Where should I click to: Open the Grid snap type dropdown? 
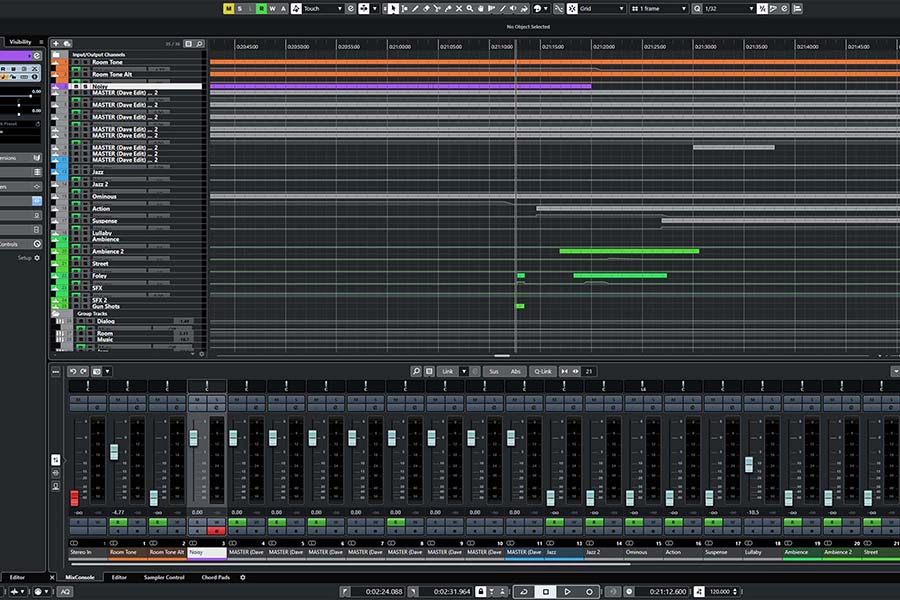(601, 8)
